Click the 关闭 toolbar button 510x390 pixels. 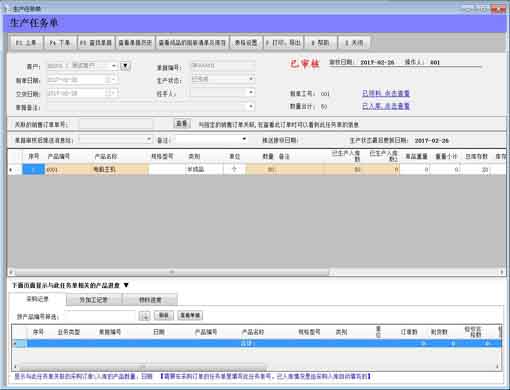tap(354, 43)
